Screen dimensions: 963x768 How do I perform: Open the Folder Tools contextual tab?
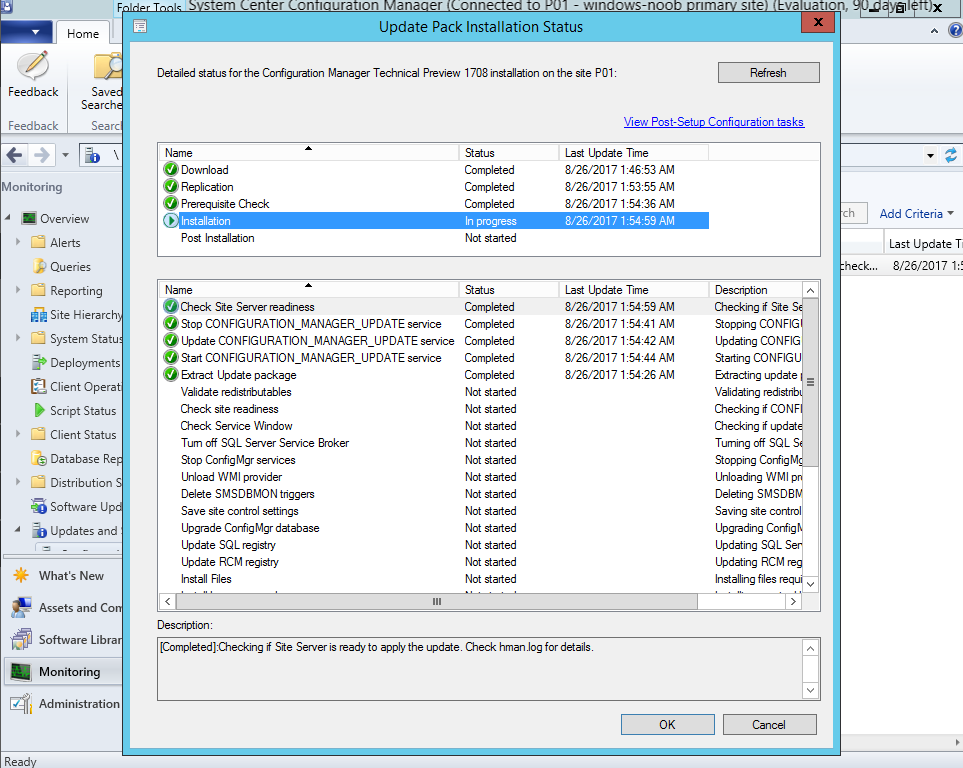(x=149, y=7)
